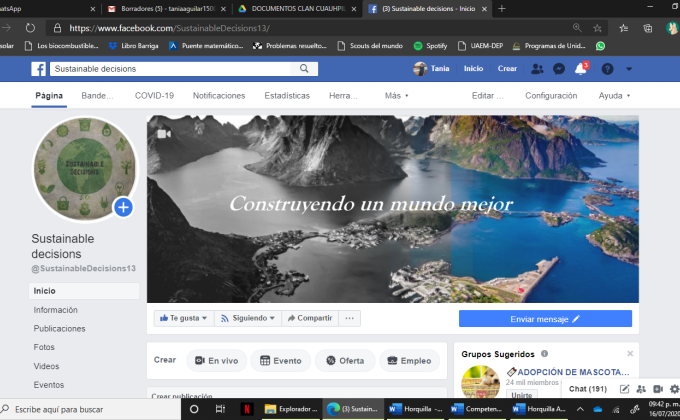Click the Enviar mensaje button

[545, 318]
